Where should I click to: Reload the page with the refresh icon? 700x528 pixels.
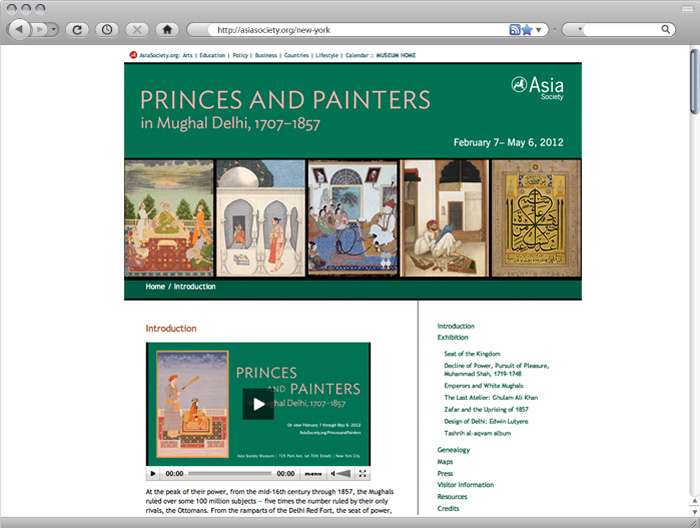(77, 30)
